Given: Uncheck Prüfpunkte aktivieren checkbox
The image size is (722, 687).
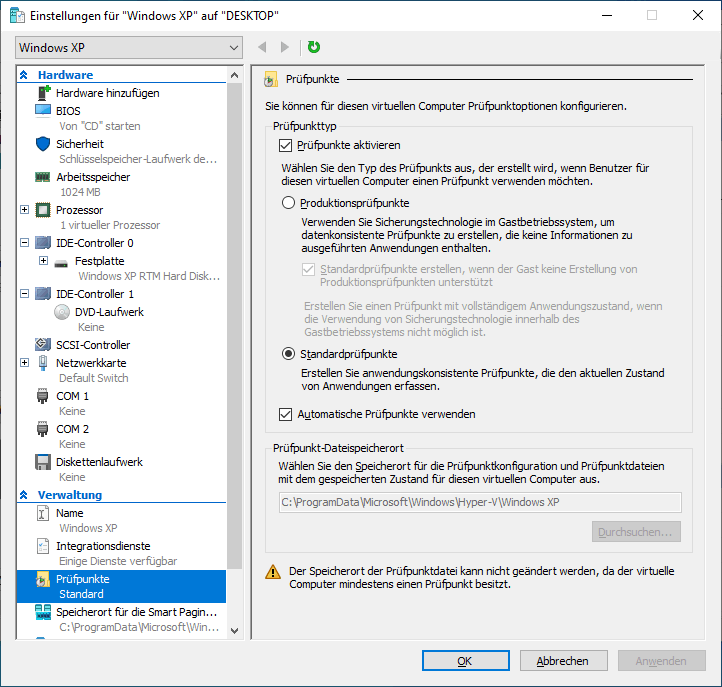Looking at the screenshot, I should click(285, 146).
